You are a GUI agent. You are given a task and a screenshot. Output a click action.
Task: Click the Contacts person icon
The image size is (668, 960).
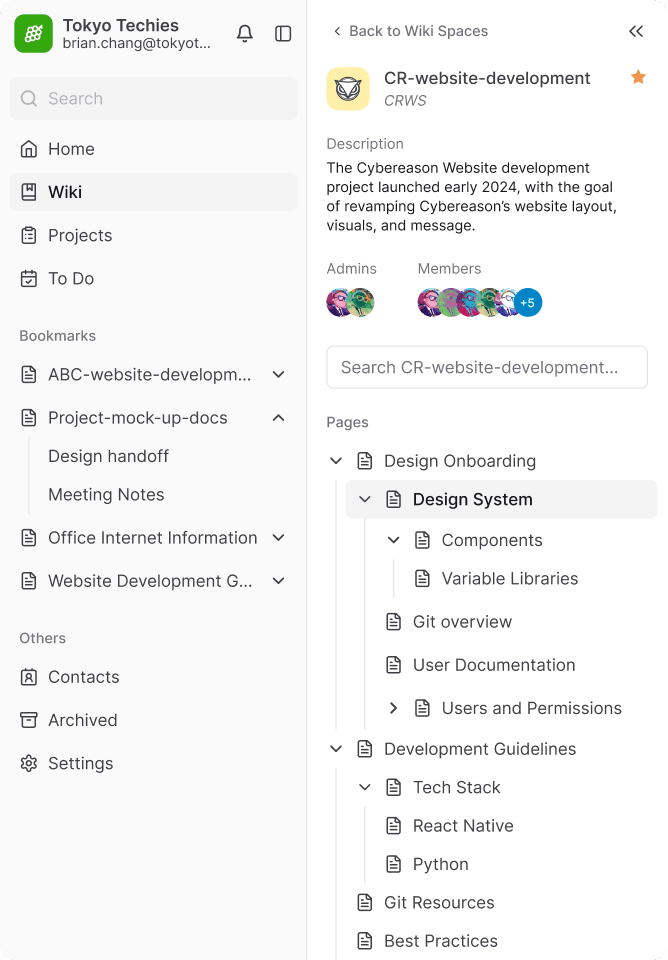(29, 677)
